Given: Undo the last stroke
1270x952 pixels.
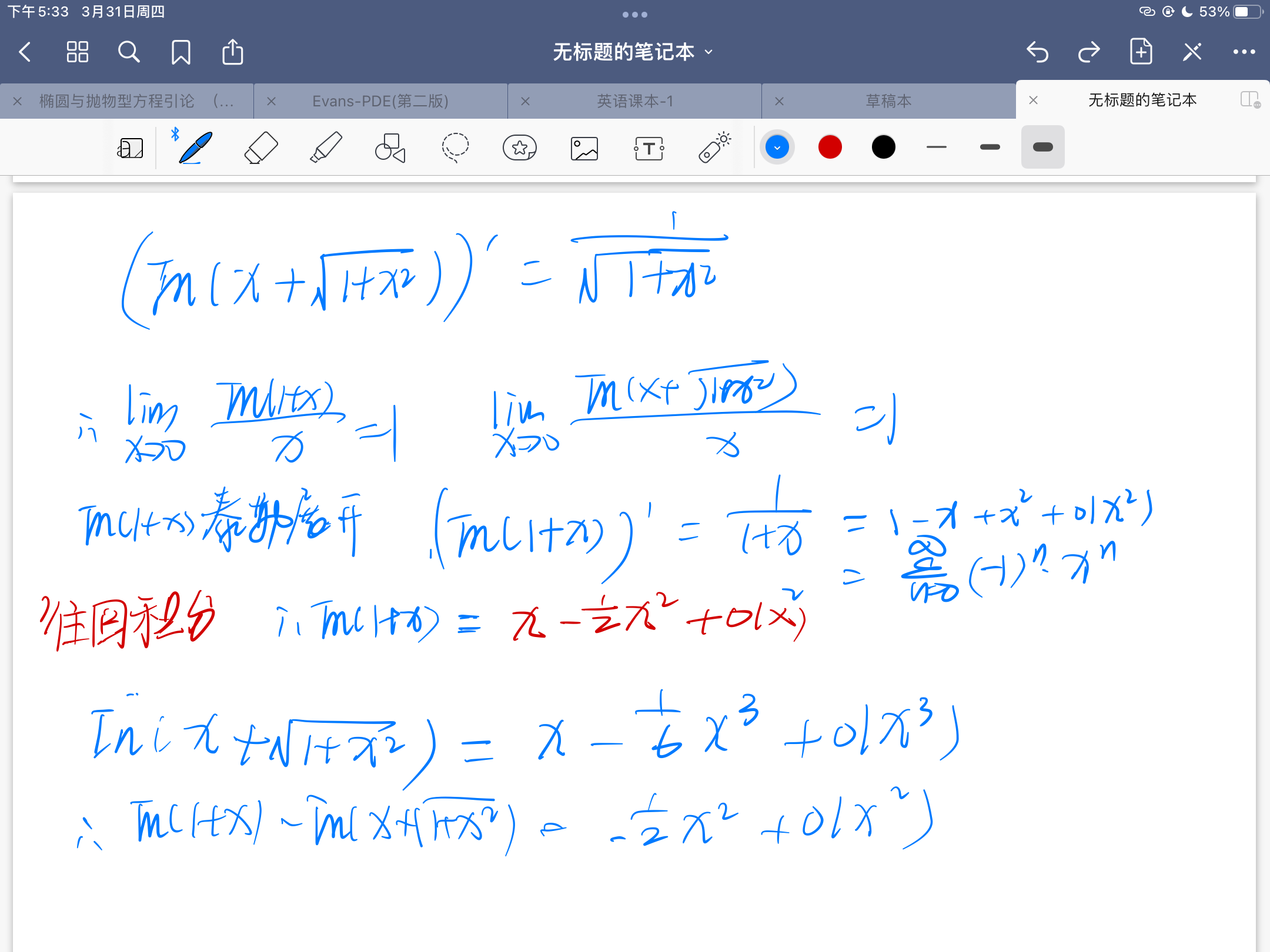Looking at the screenshot, I should [x=1038, y=52].
